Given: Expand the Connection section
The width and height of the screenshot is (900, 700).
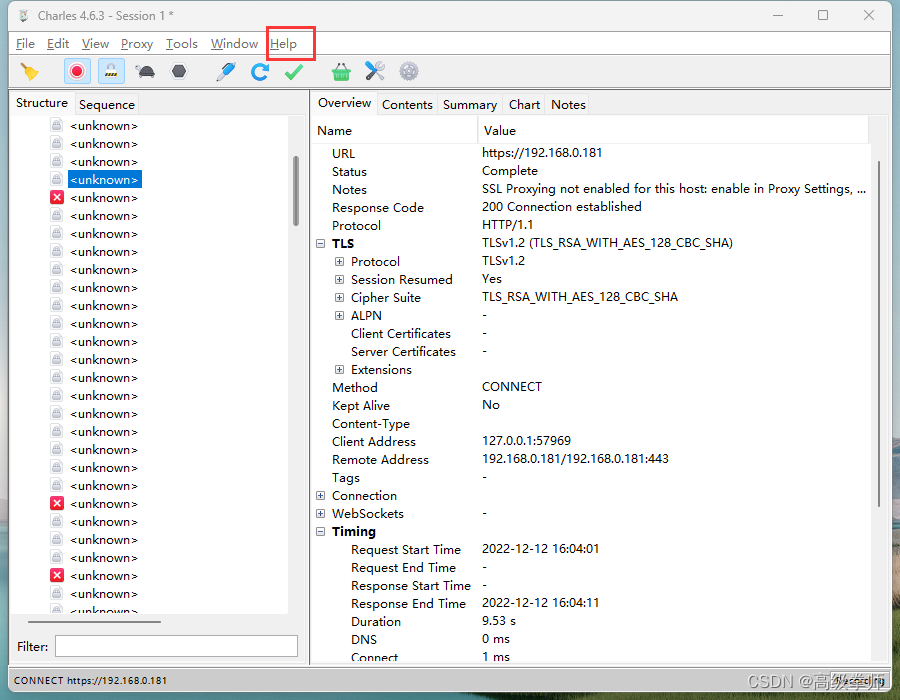Looking at the screenshot, I should [x=320, y=496].
